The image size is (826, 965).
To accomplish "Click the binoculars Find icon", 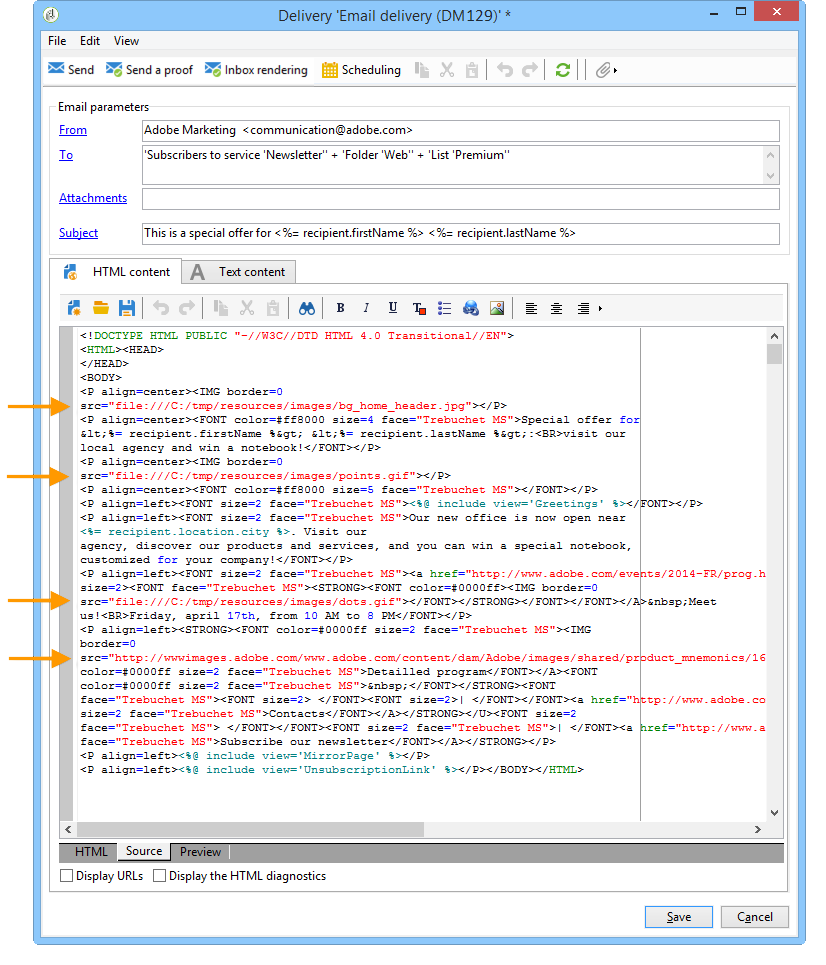I will [x=307, y=308].
